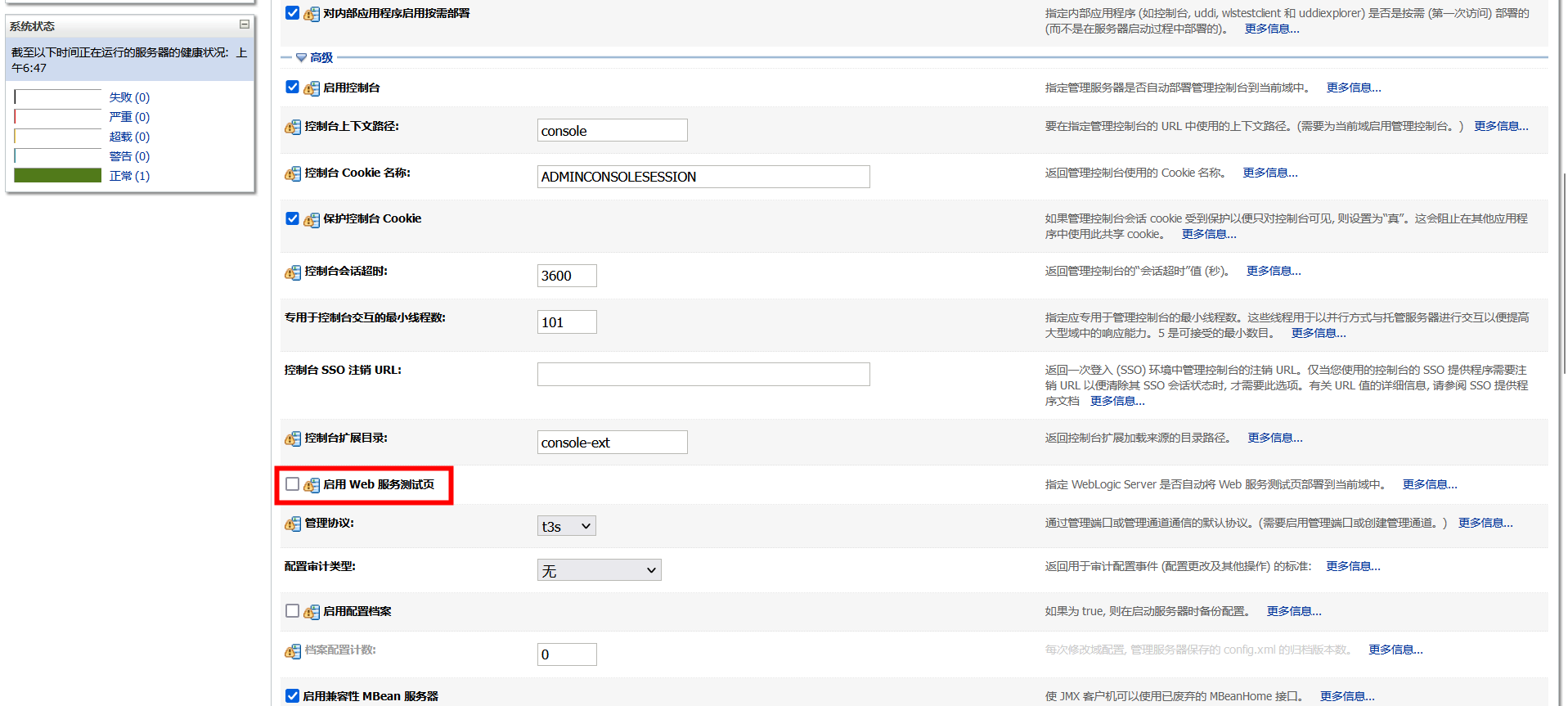Uncheck 启用控制台 checkbox
Screen dimensions: 1568x706
(292, 87)
